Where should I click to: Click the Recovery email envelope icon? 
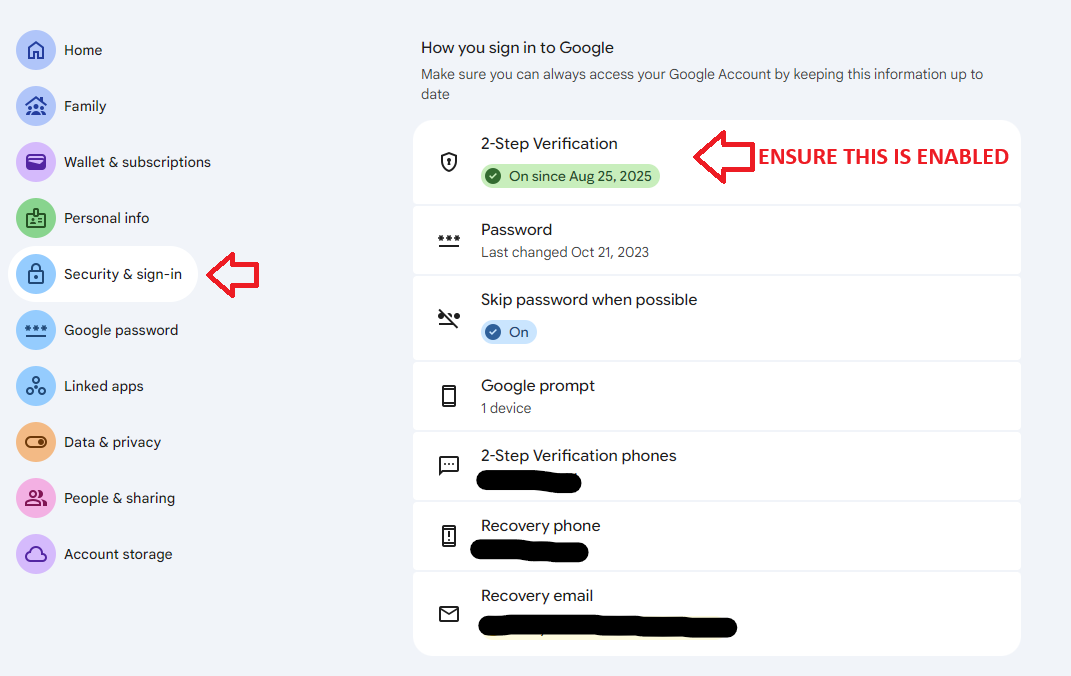[x=449, y=614]
